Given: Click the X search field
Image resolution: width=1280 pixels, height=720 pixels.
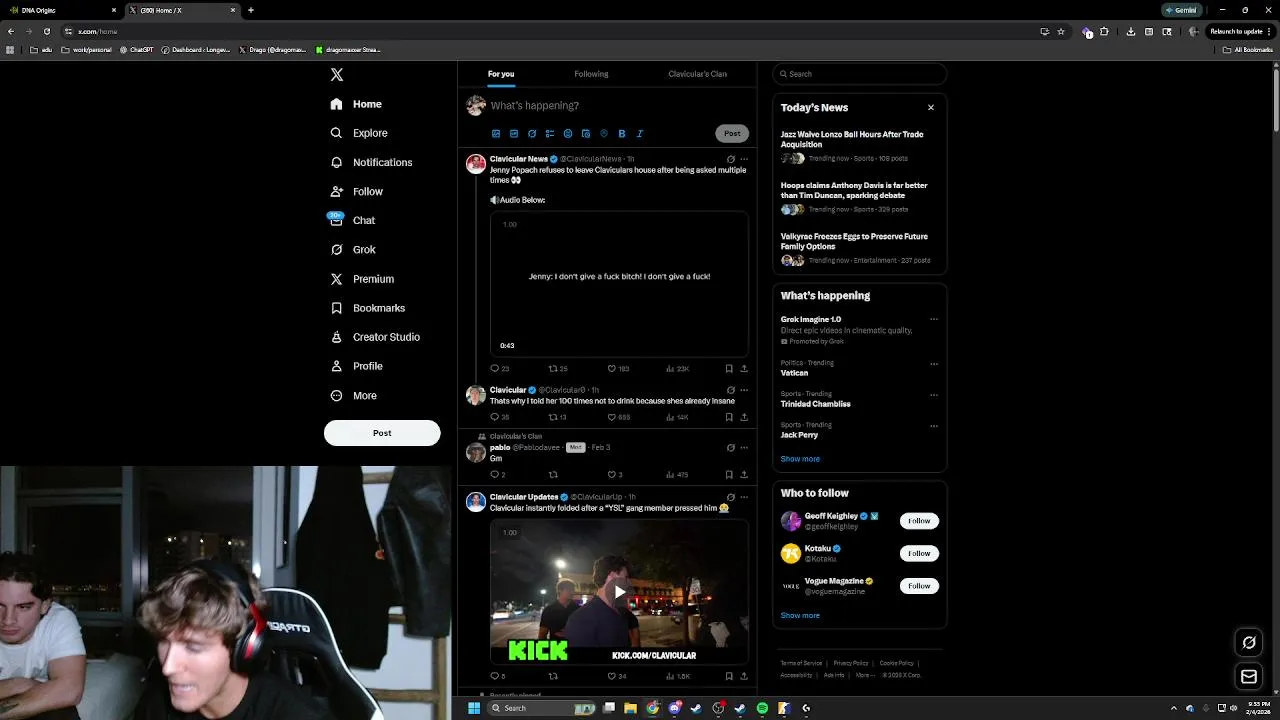Looking at the screenshot, I should (859, 74).
